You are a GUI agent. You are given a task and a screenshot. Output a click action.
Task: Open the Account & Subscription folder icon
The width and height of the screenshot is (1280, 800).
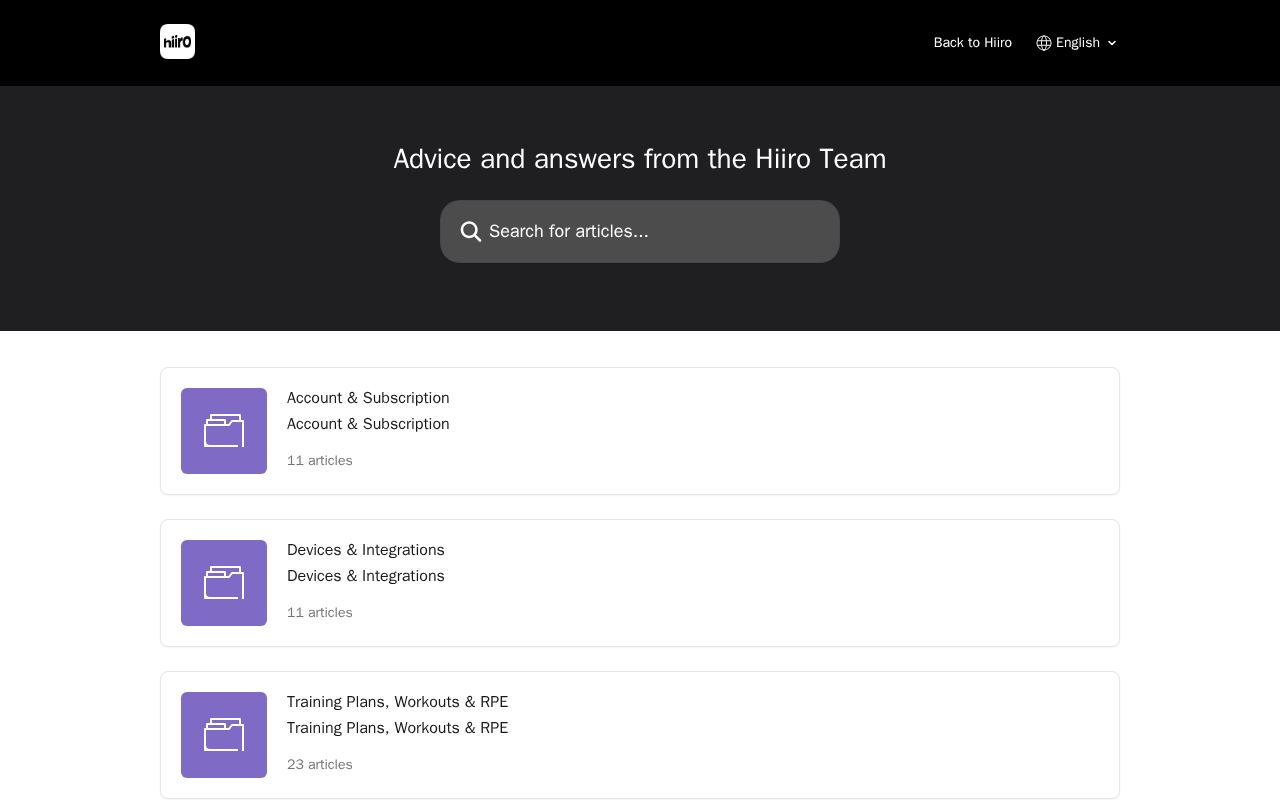click(224, 431)
